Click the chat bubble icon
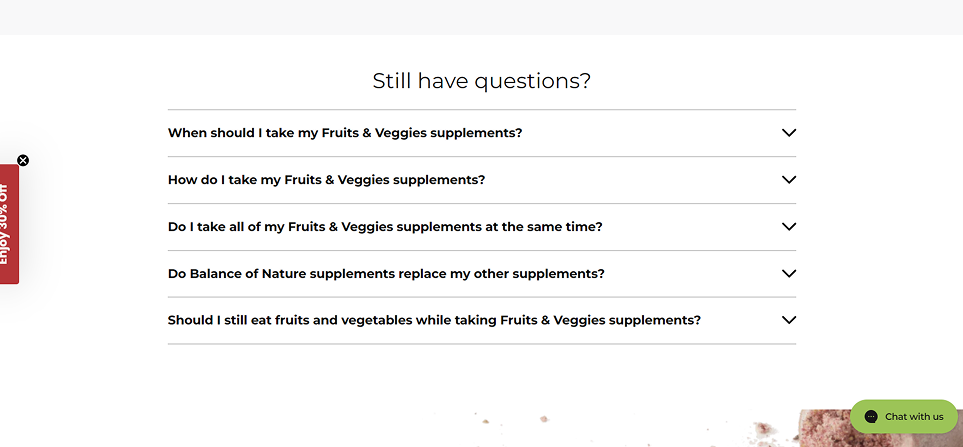This screenshot has height=447, width=963. coord(871,416)
